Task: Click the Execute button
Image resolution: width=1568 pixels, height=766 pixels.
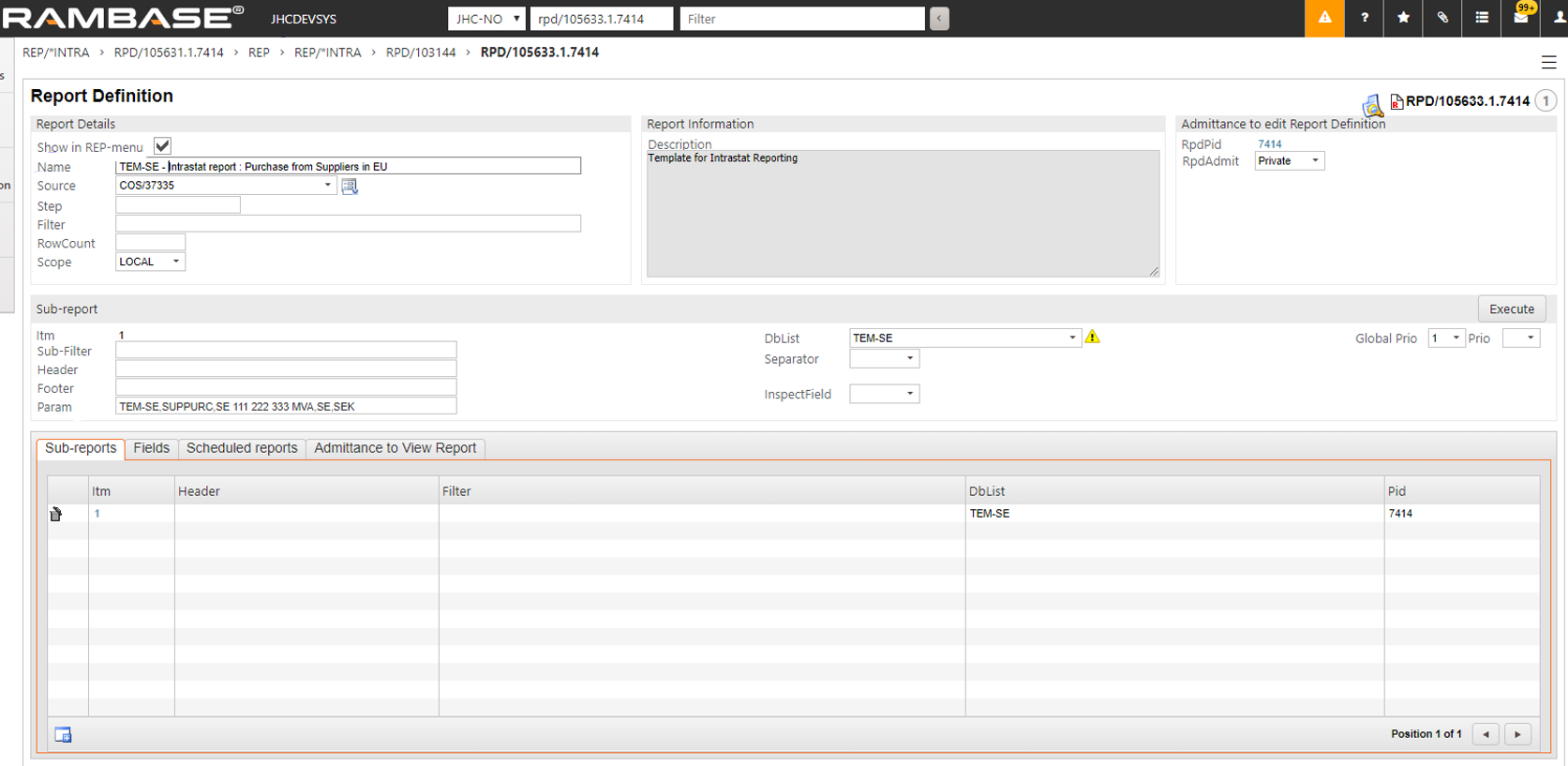Action: coord(1512,309)
